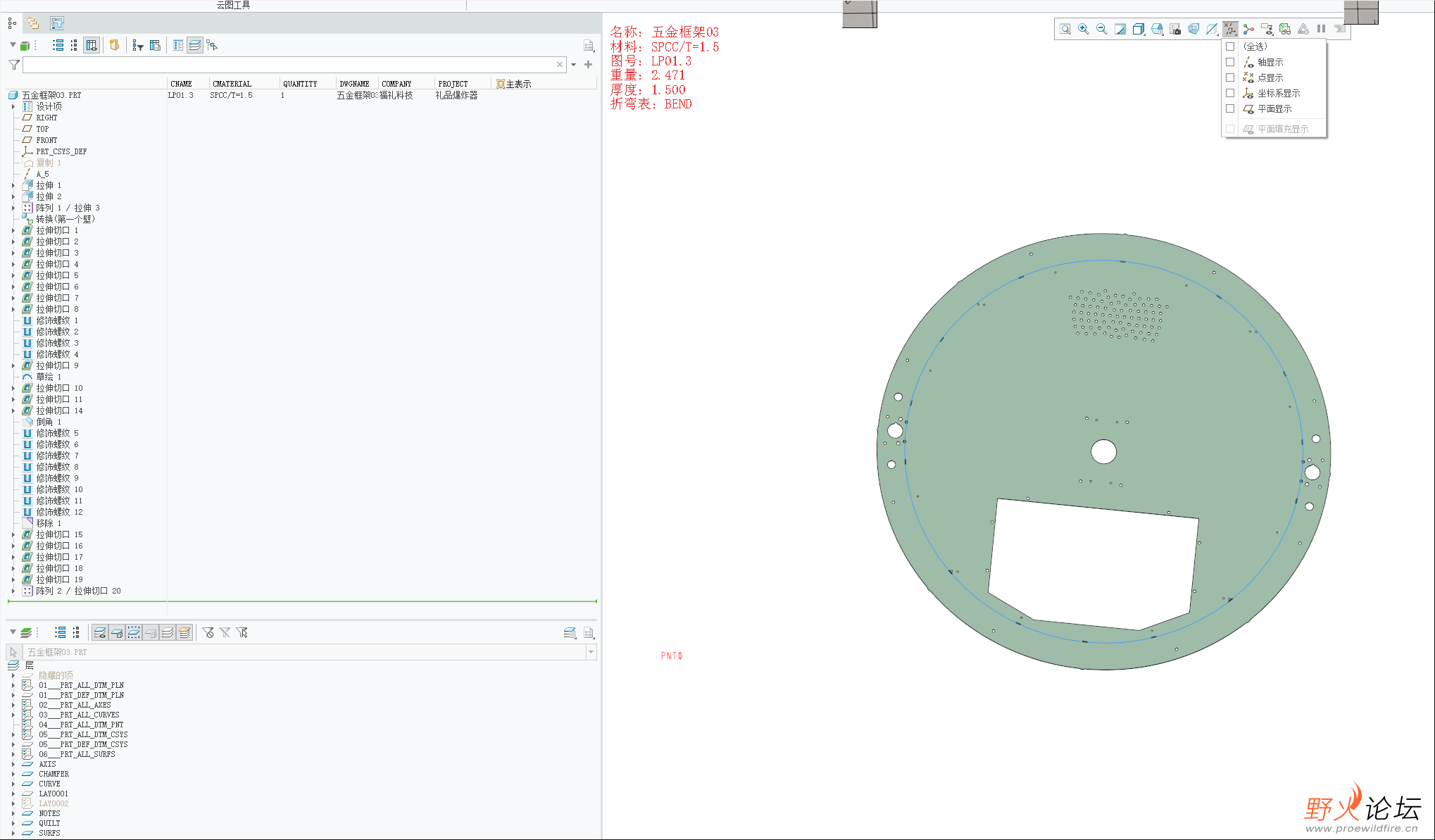The width and height of the screenshot is (1435, 840).
Task: Click the pause simulation icon
Action: [1322, 29]
